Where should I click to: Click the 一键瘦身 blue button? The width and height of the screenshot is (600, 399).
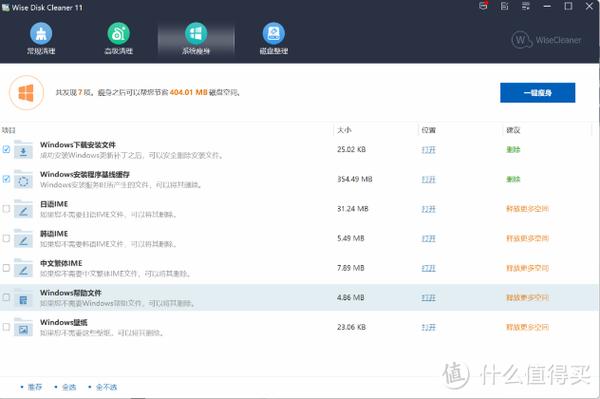point(538,93)
